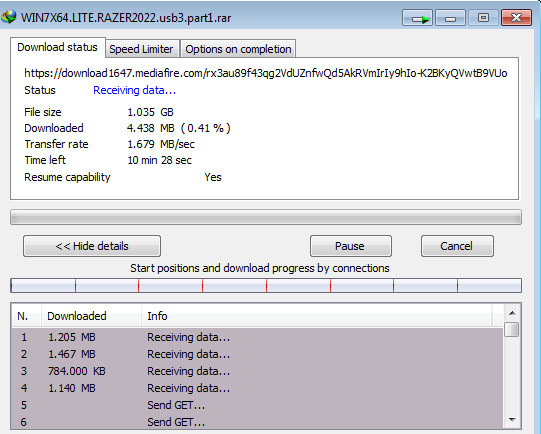Select connection 5 row Send GET
This screenshot has width=541, height=434.
tap(257, 405)
